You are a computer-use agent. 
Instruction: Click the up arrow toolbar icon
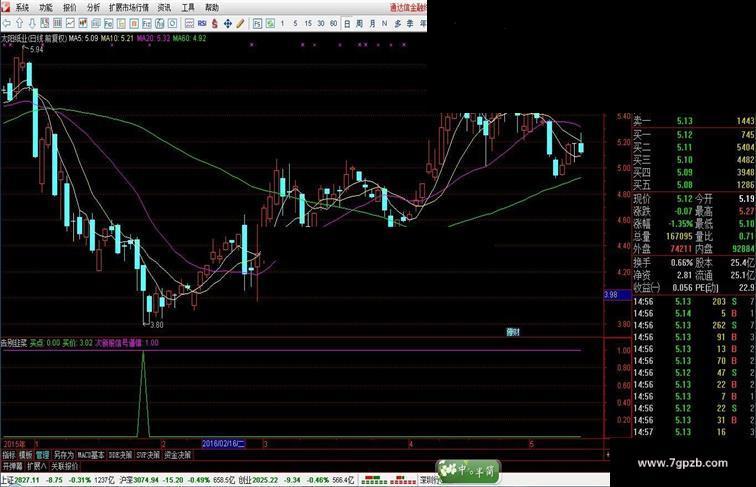19,23
